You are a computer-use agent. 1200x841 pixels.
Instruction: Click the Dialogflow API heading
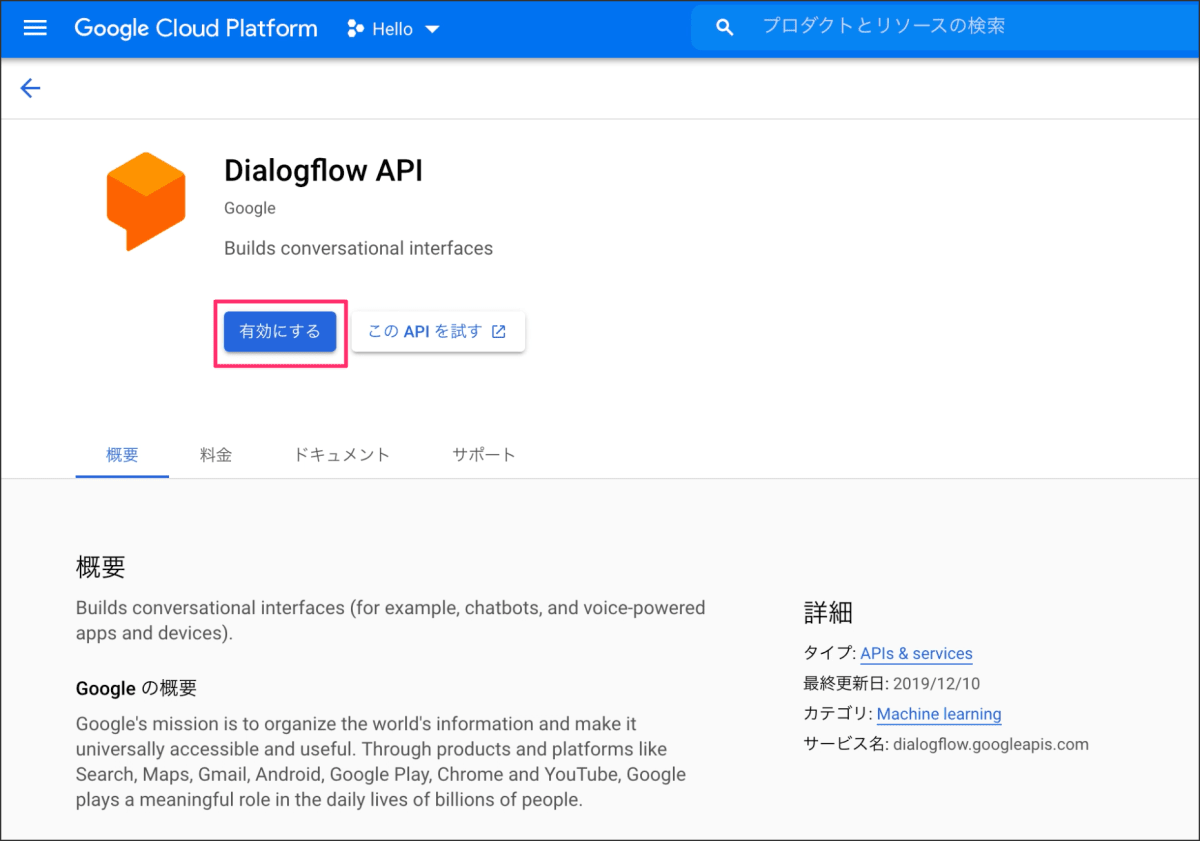click(x=323, y=171)
